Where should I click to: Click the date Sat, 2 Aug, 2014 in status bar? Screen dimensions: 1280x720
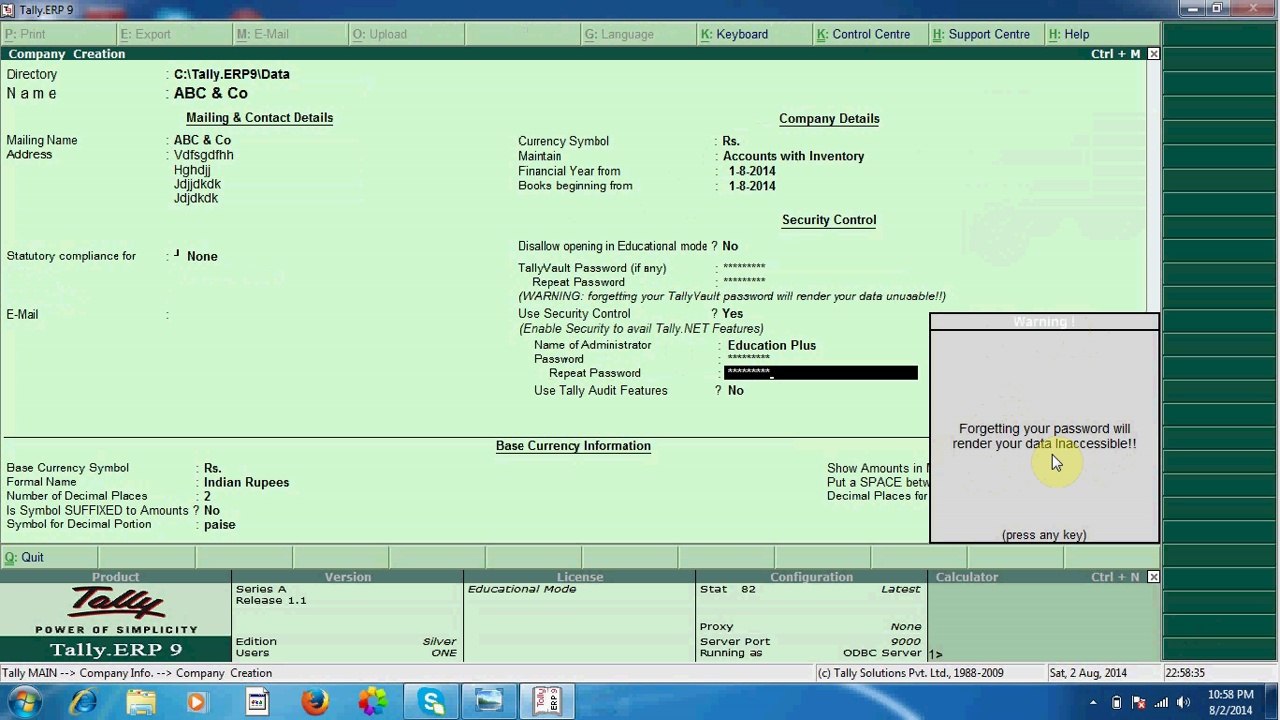[x=1088, y=673]
